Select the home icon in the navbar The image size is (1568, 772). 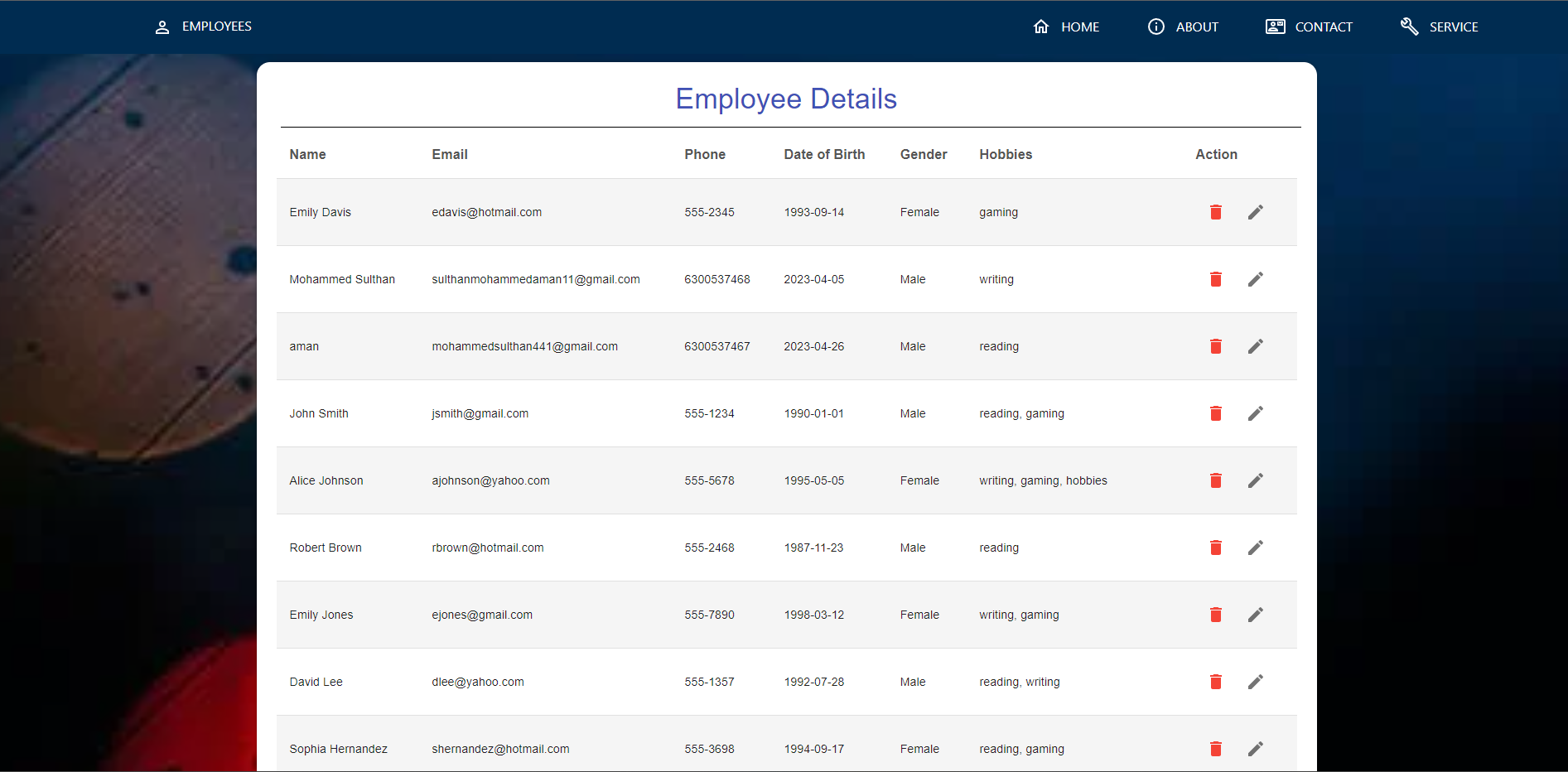tap(1041, 26)
